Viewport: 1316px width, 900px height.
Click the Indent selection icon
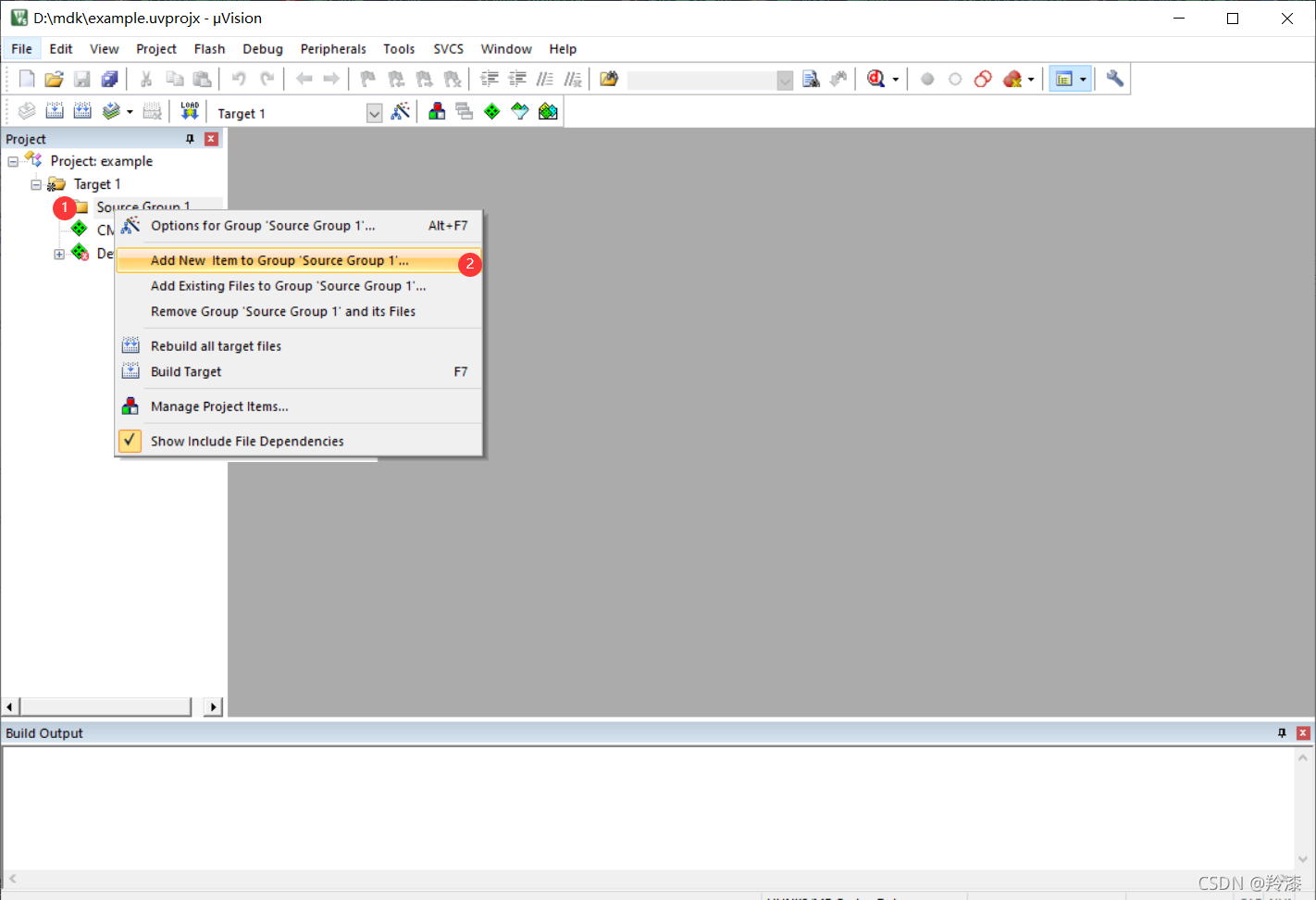[x=490, y=79]
